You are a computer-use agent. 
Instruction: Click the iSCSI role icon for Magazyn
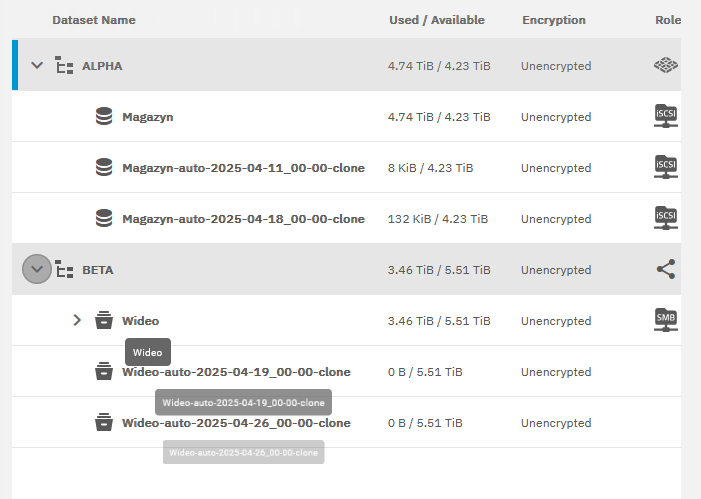(x=666, y=116)
